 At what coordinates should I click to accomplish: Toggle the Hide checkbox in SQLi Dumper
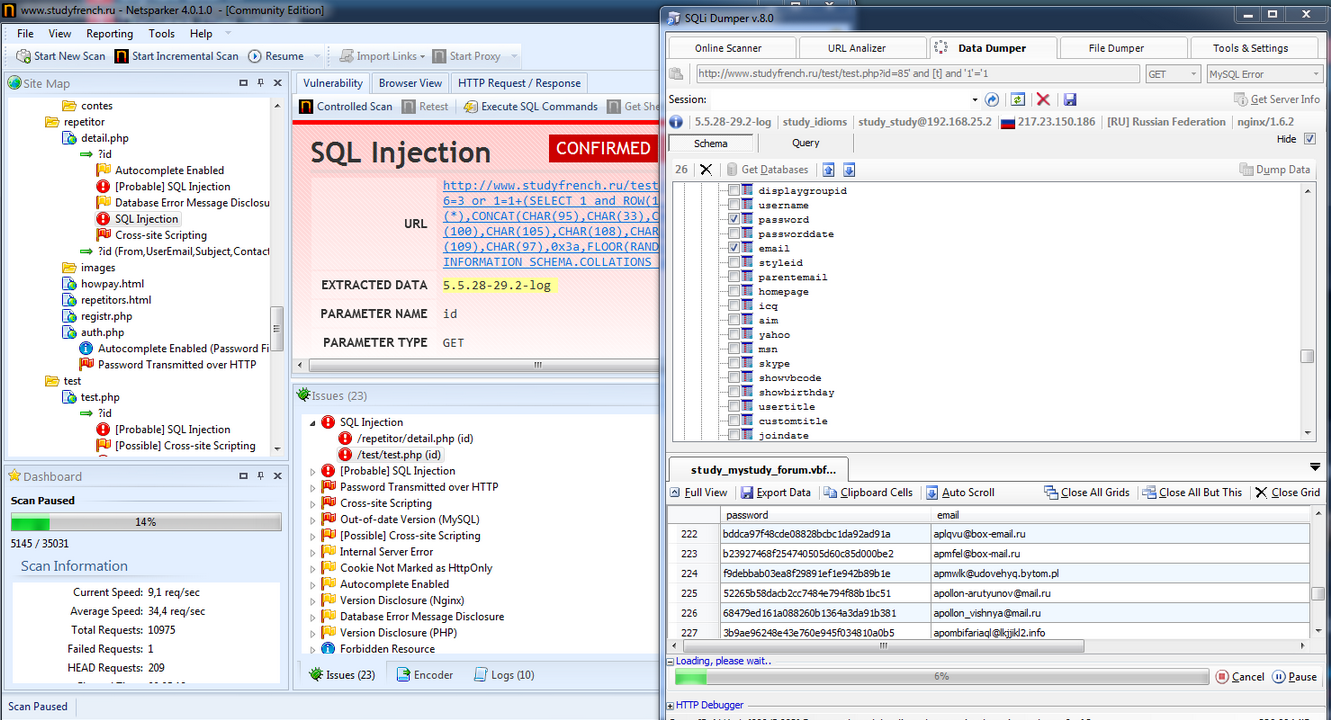tap(1310, 139)
